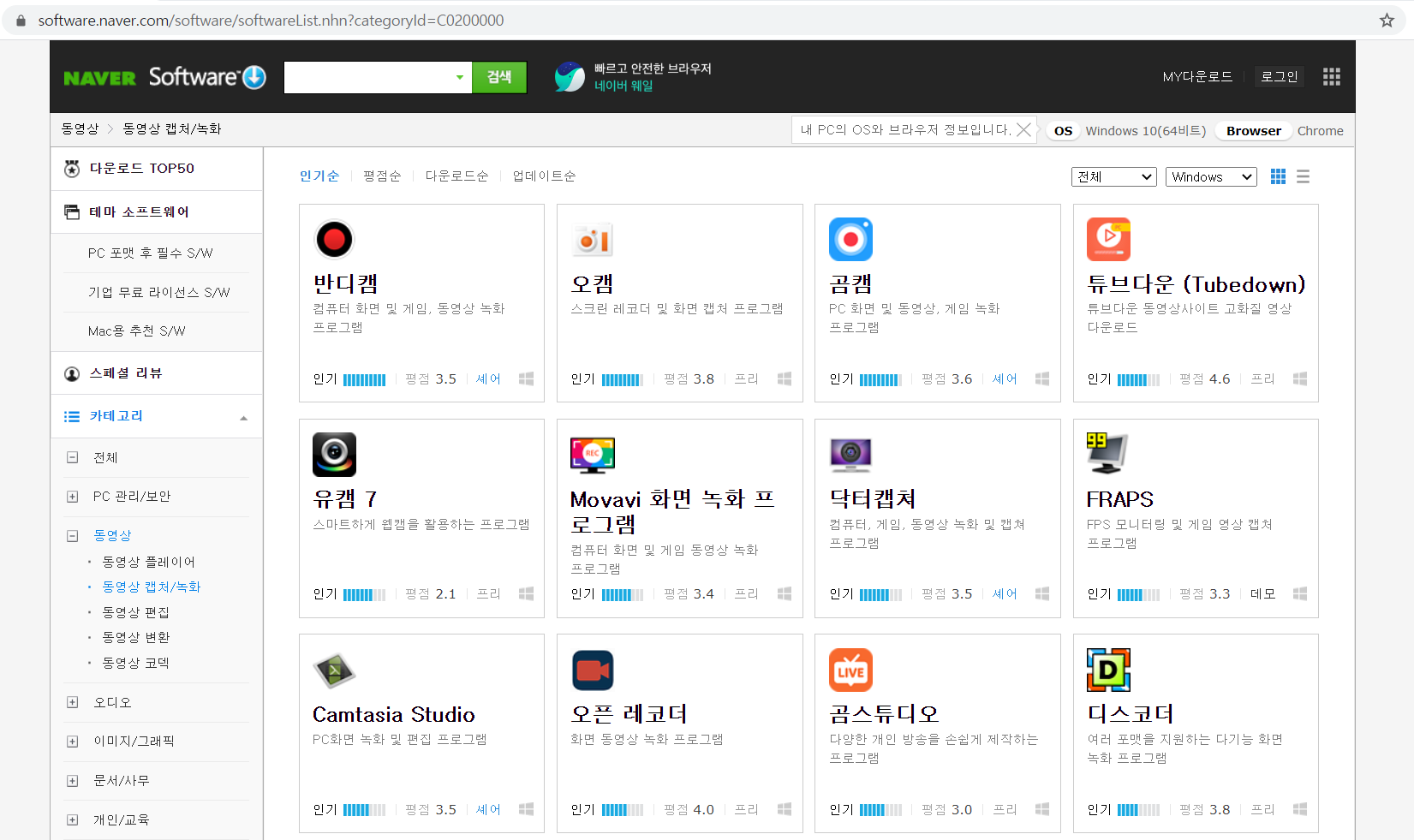The height and width of the screenshot is (840, 1414).
Task: Collapse the 카테고리 section arrow
Action: click(243, 418)
